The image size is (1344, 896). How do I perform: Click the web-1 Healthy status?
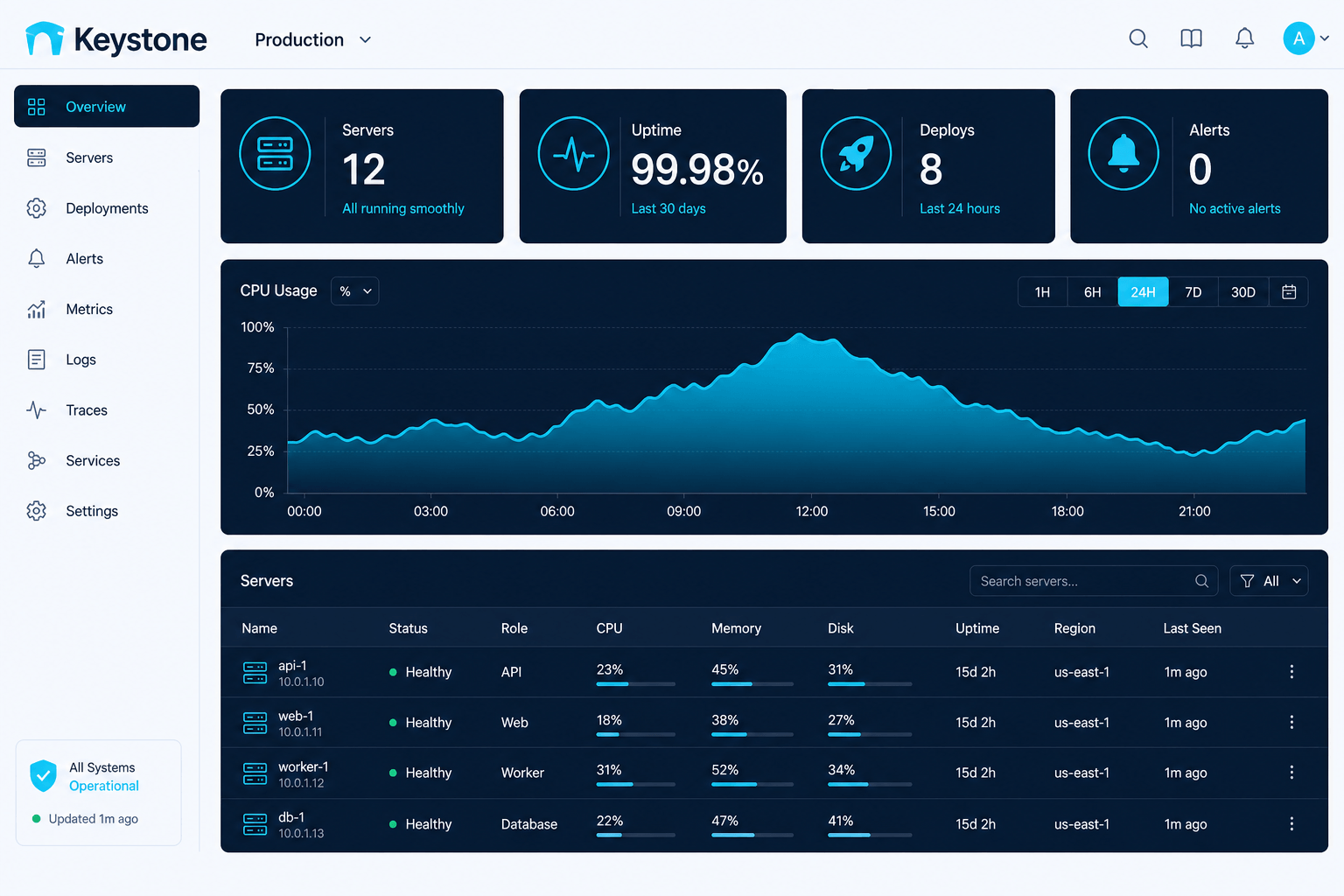coord(420,723)
